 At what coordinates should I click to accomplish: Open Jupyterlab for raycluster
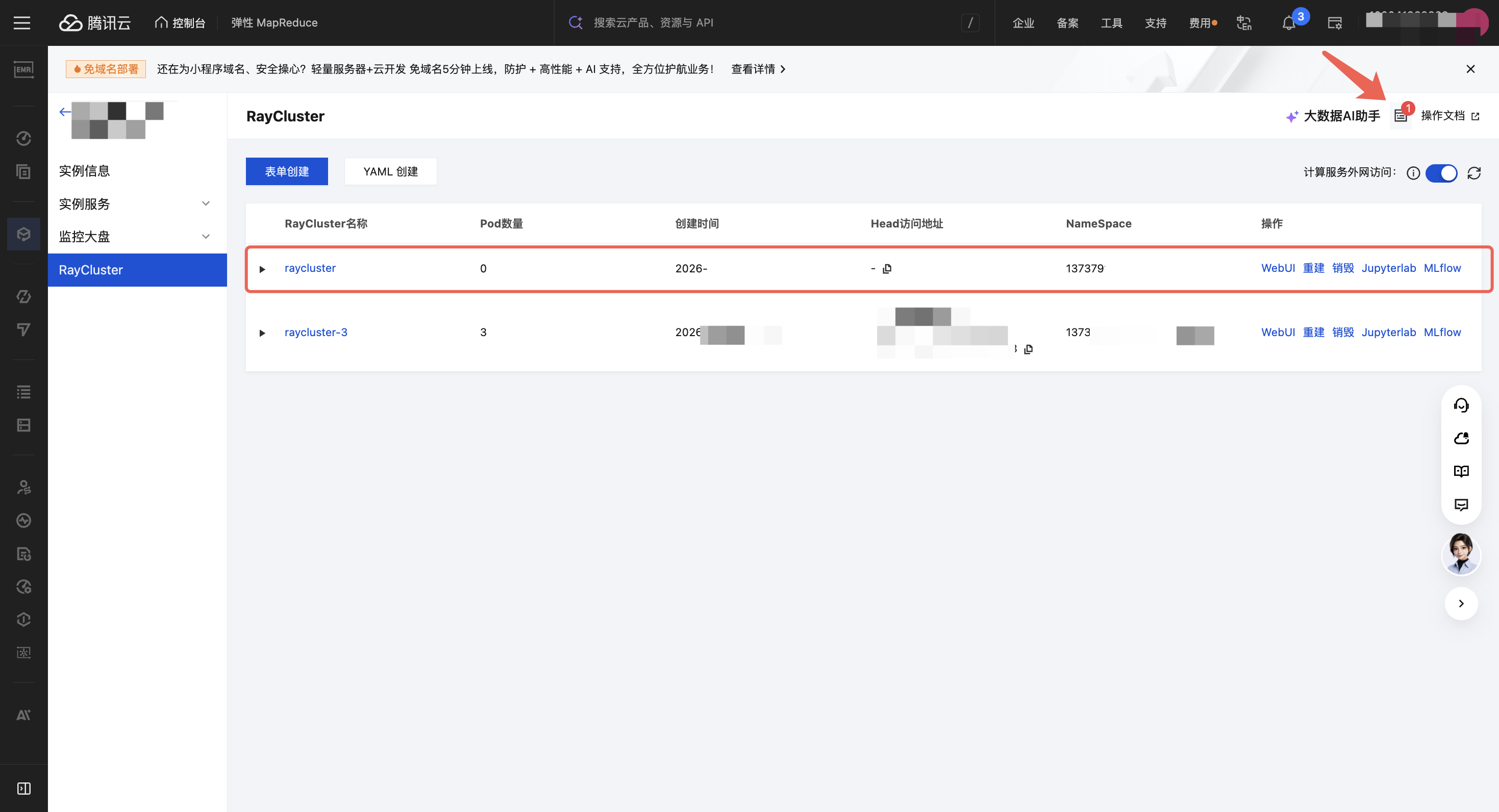pos(1388,268)
